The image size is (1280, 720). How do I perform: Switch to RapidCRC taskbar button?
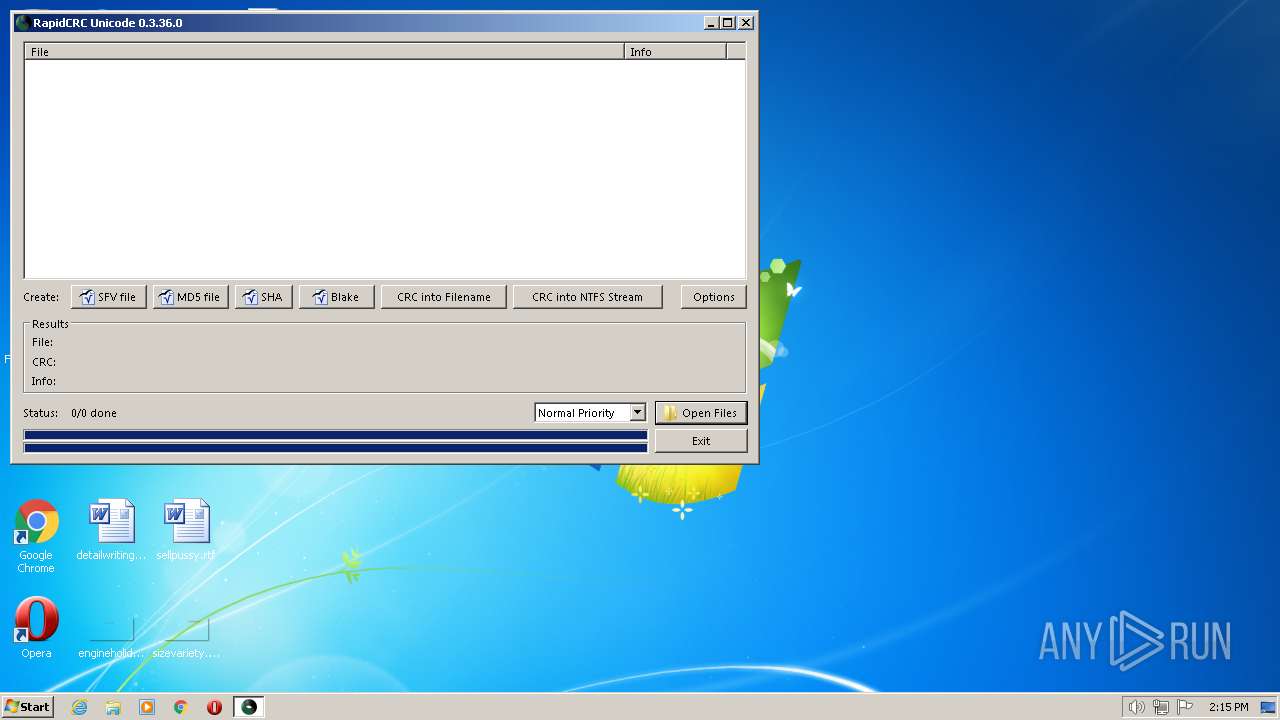tap(249, 707)
